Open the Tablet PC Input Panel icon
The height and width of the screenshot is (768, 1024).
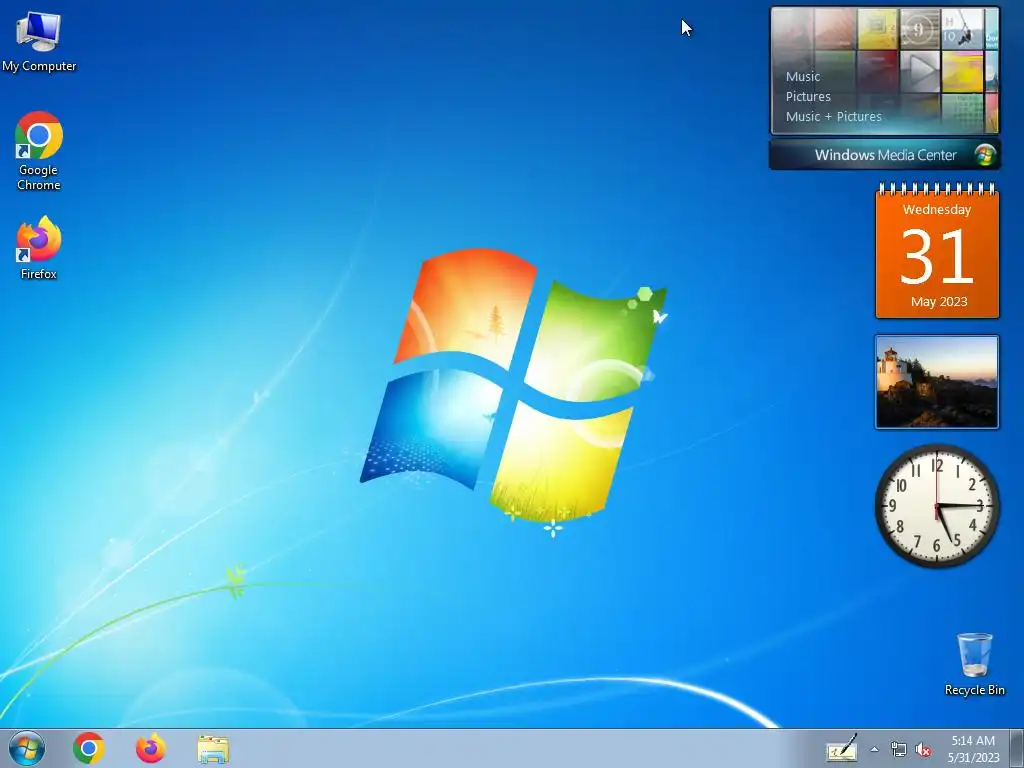point(842,748)
